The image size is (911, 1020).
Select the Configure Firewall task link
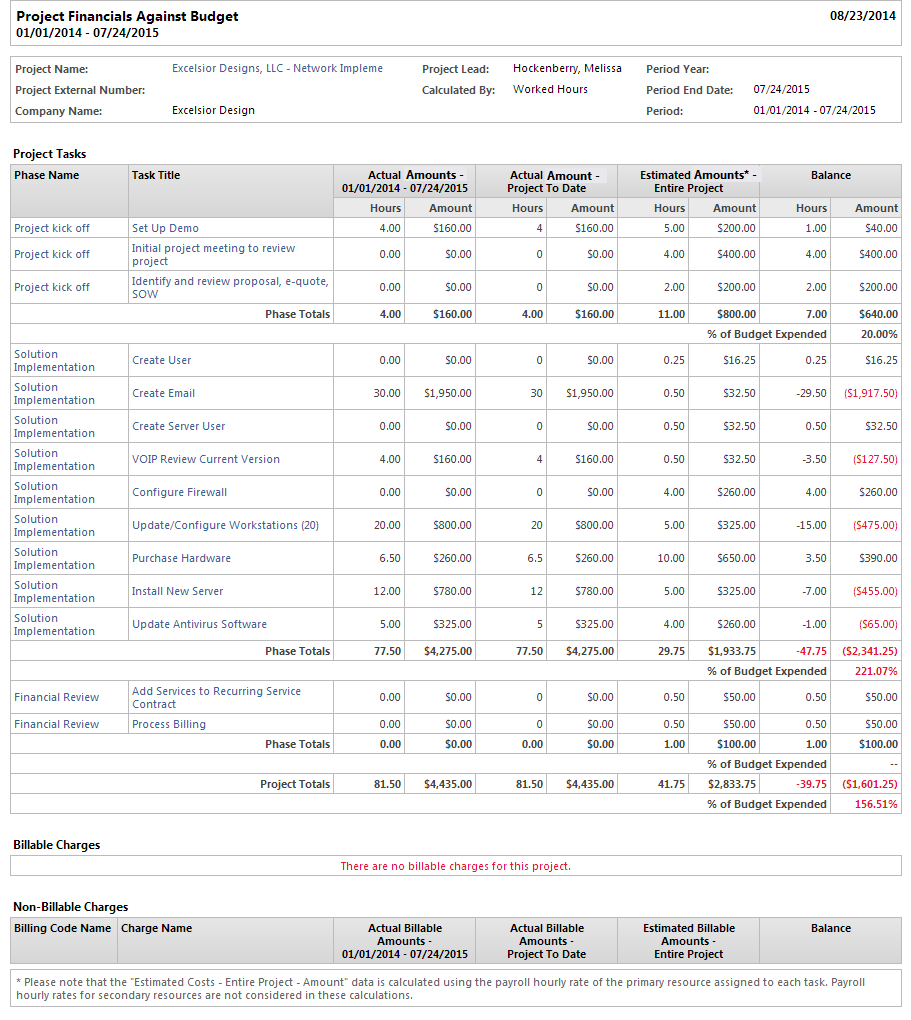[179, 492]
